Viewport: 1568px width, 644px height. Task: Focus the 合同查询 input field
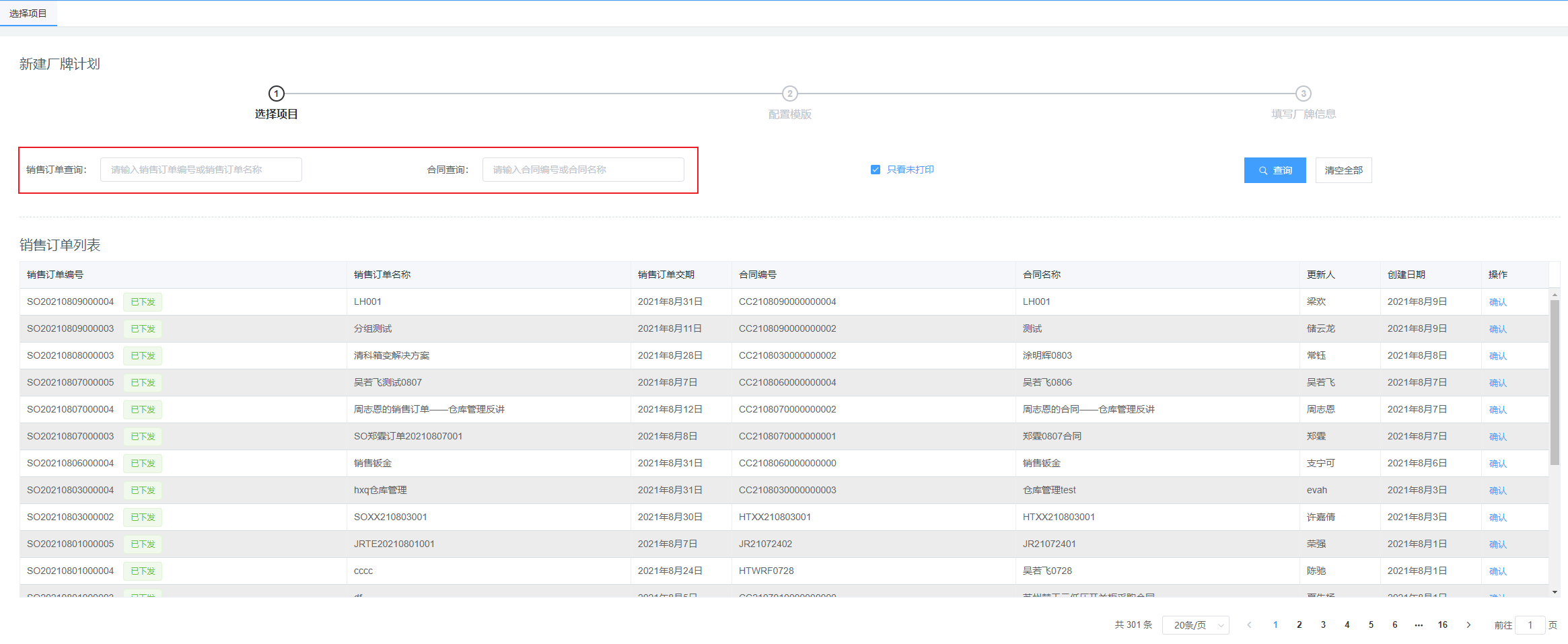click(583, 170)
